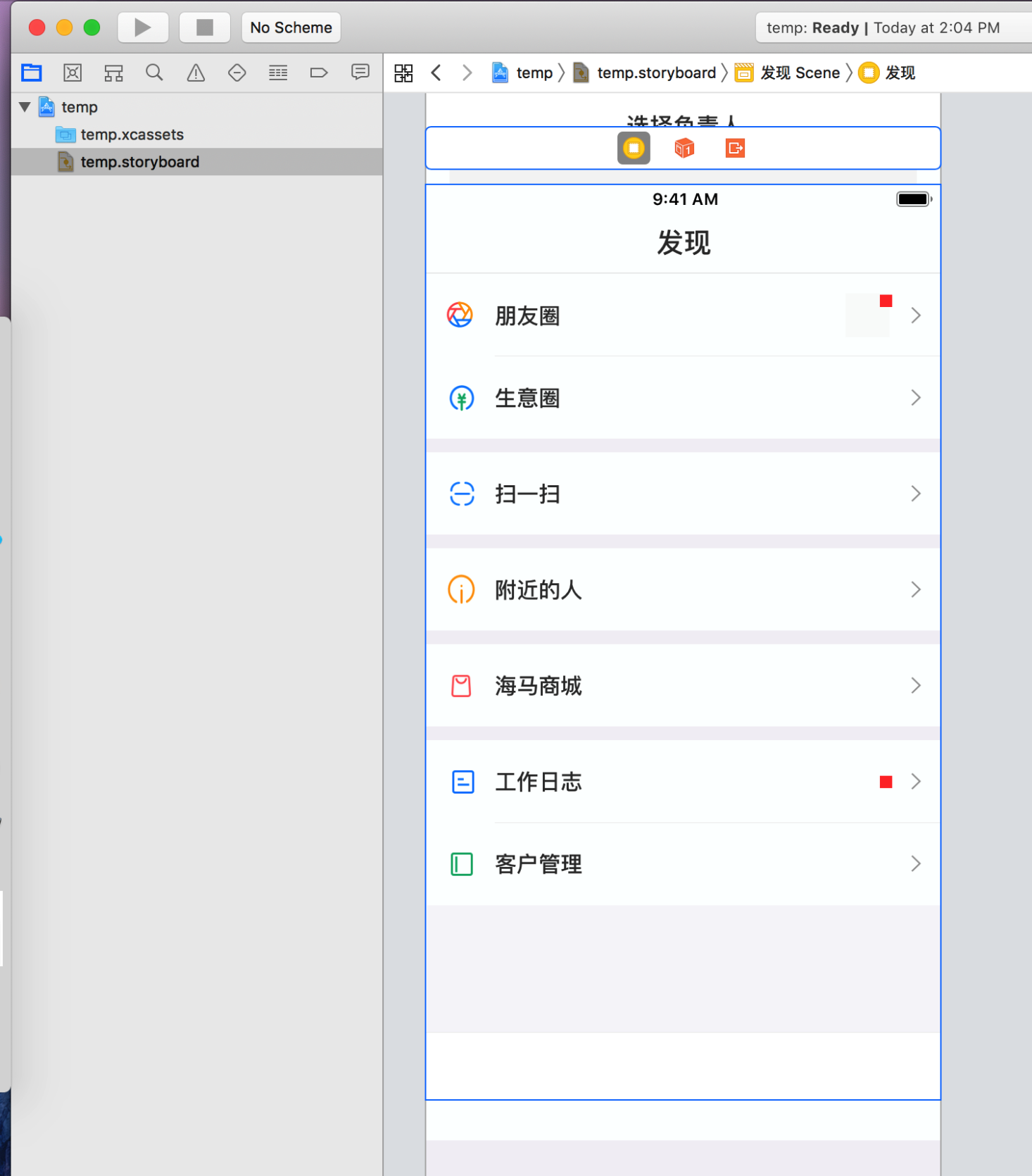Go back with the left arrow
This screenshot has height=1176, width=1032.
pos(436,73)
